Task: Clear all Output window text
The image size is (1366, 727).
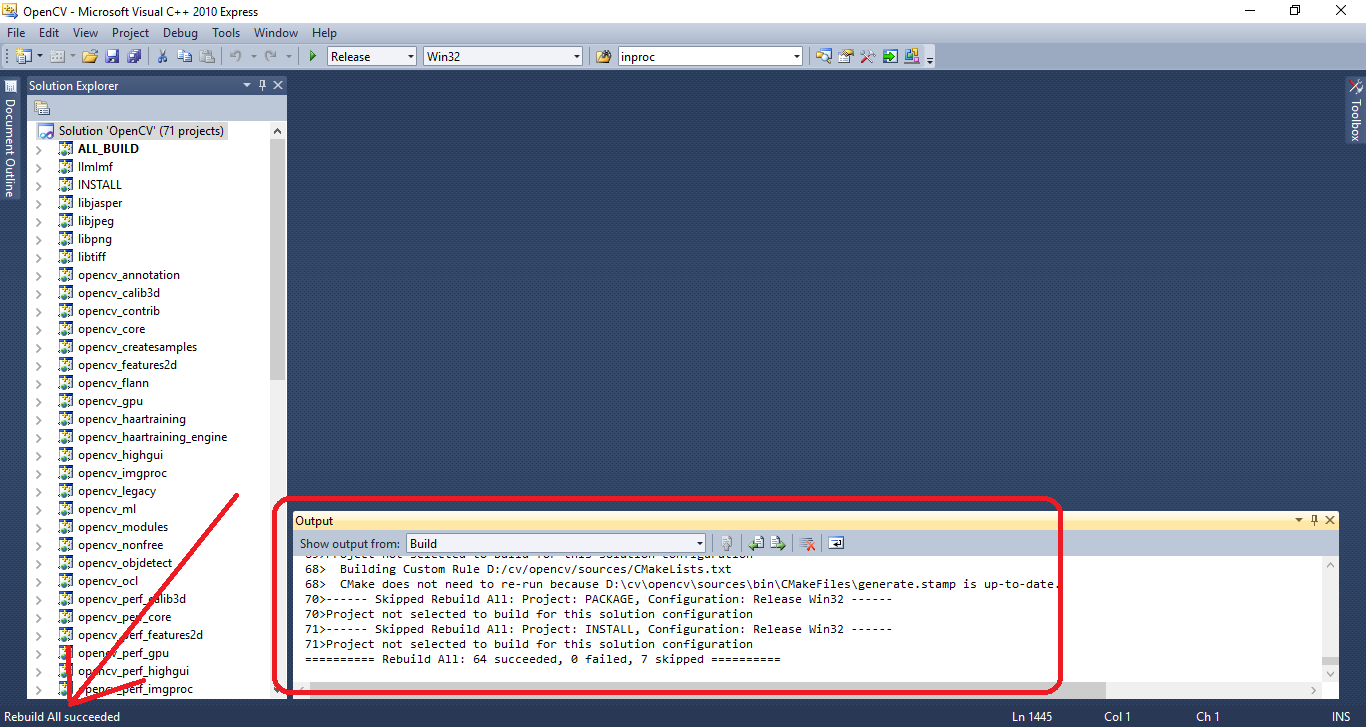Action: (x=807, y=543)
